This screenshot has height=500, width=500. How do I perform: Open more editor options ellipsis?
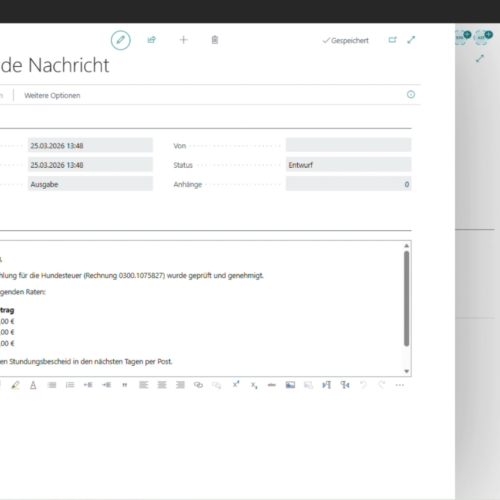point(400,385)
